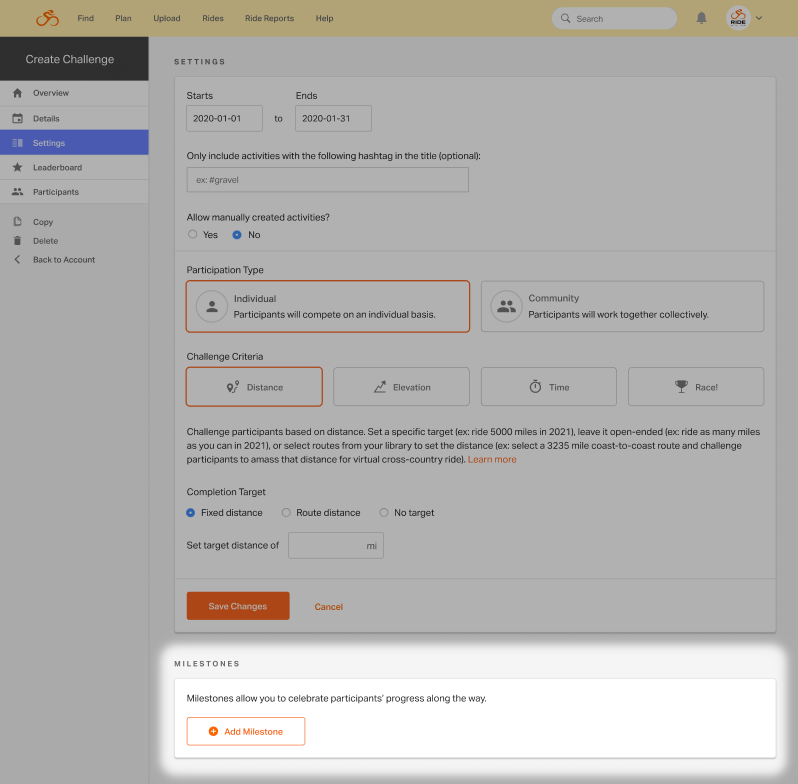This screenshot has height=784, width=798.
Task: Open the Plan menu
Action: pyautogui.click(x=123, y=18)
